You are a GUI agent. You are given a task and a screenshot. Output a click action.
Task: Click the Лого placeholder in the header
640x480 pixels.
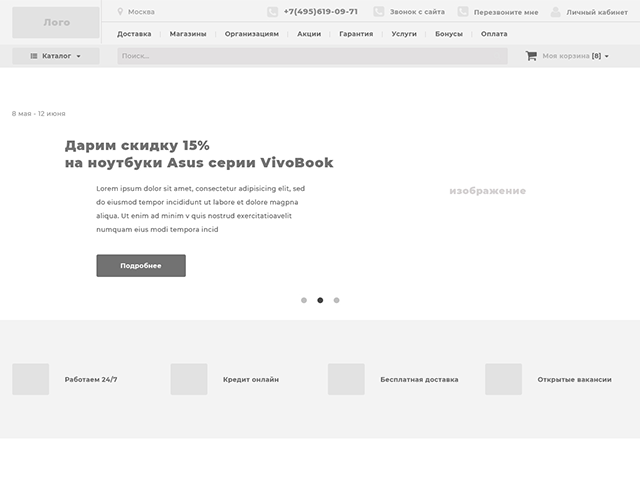pos(56,22)
